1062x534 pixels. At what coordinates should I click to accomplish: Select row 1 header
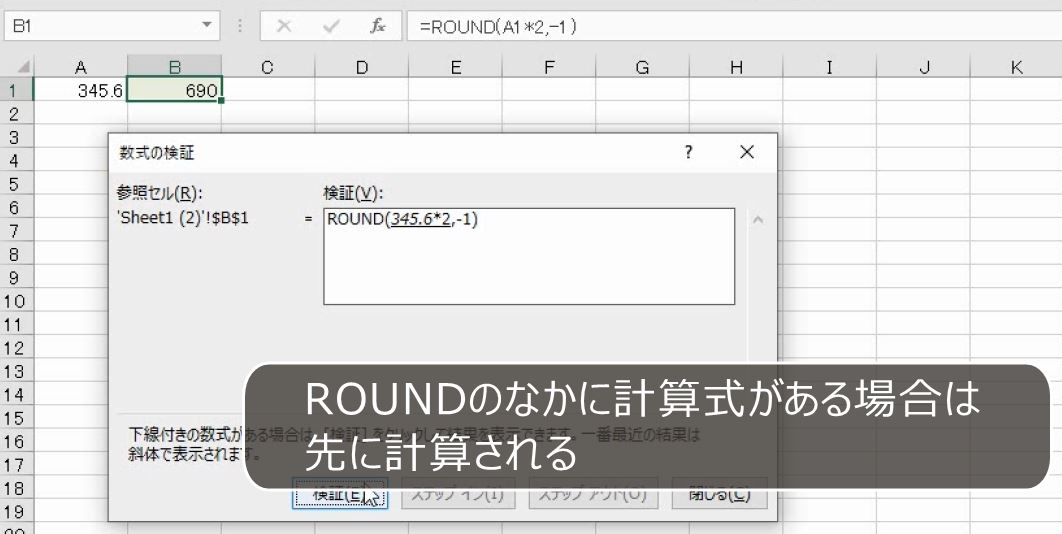point(16,90)
